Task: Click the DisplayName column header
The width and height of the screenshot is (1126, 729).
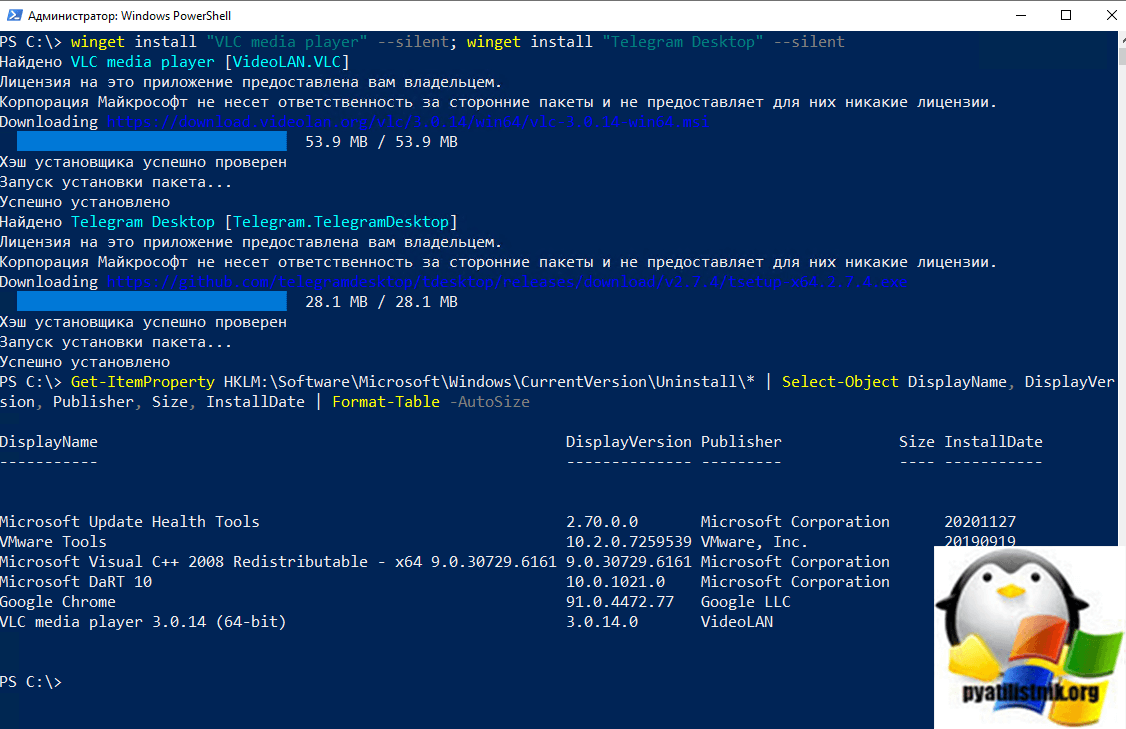Action: tap(49, 442)
